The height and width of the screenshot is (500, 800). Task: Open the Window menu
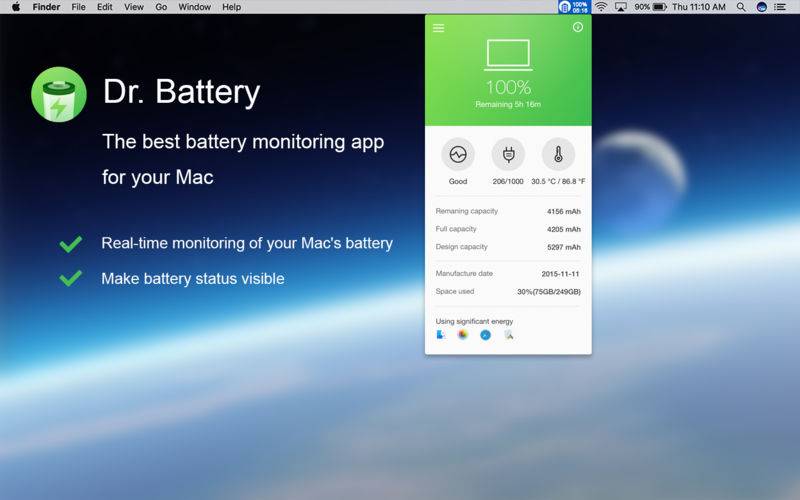pos(194,7)
